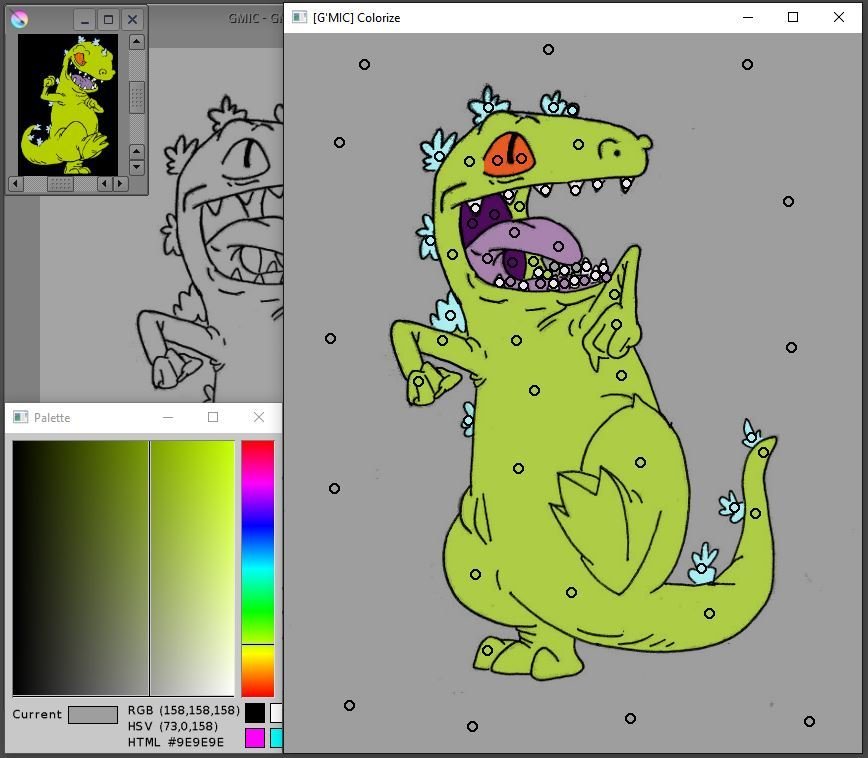
Task: Click the horizontal scrollbar thumb under the thumbnail
Action: [60, 183]
